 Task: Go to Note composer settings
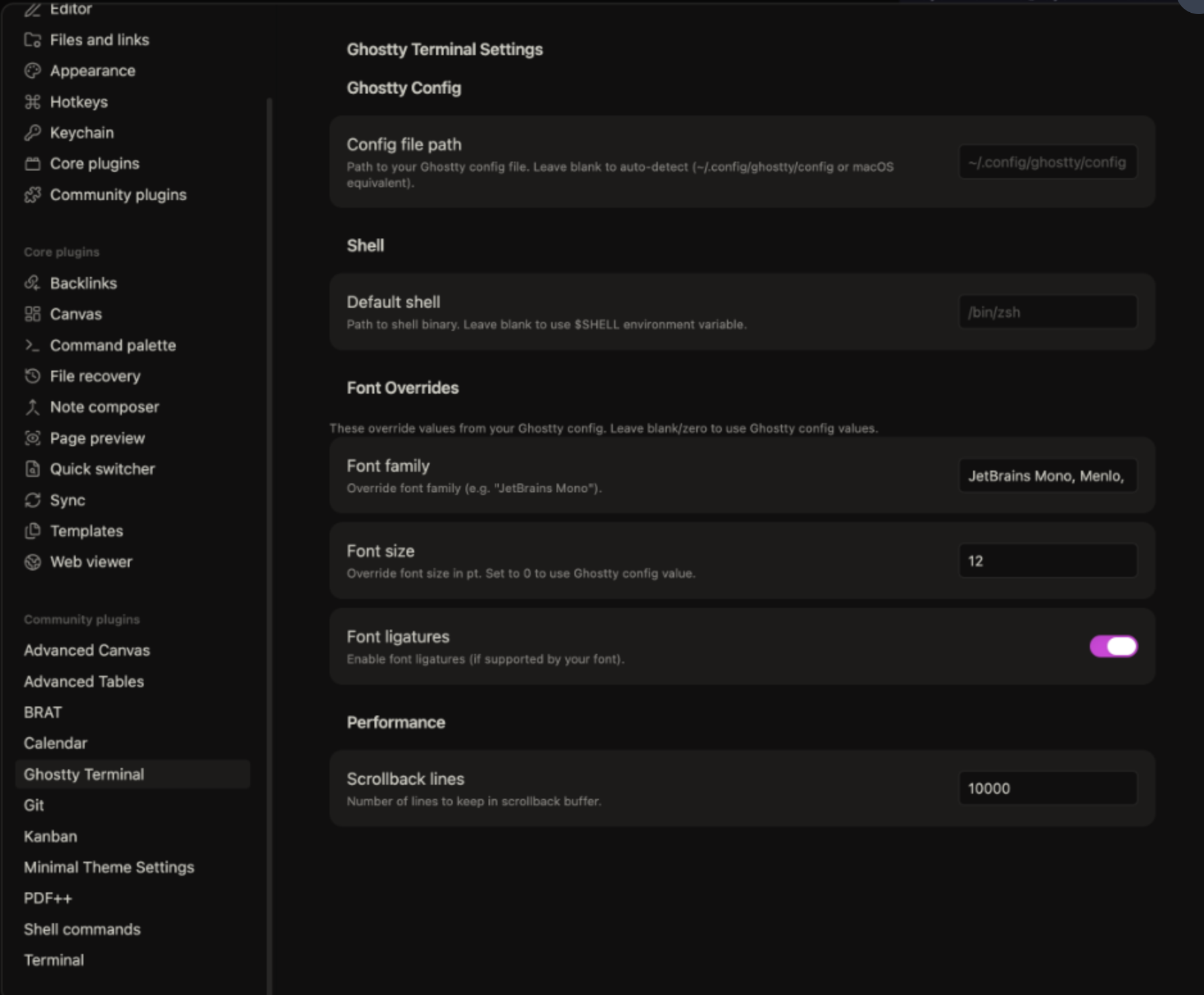(x=133, y=407)
